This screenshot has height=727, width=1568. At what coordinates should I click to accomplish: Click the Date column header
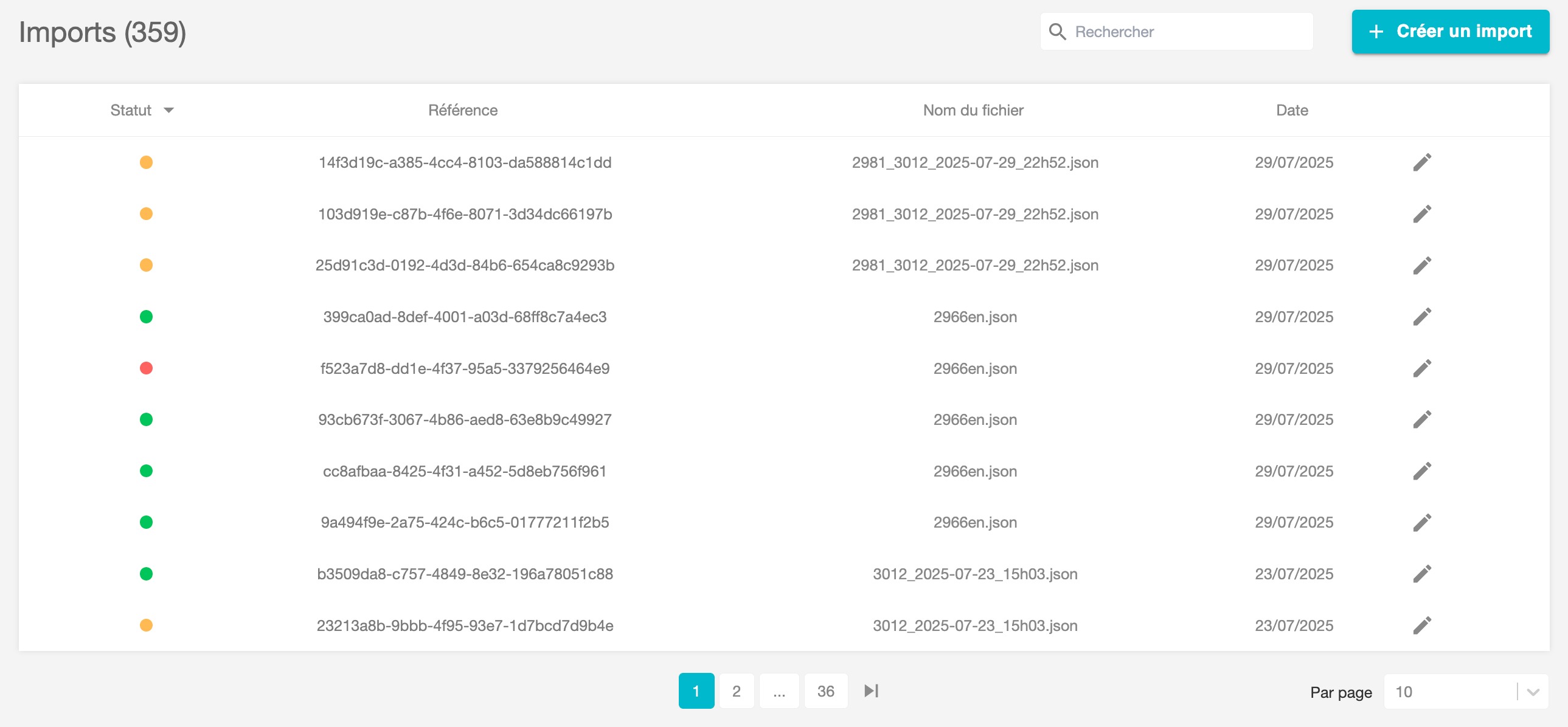1292,110
